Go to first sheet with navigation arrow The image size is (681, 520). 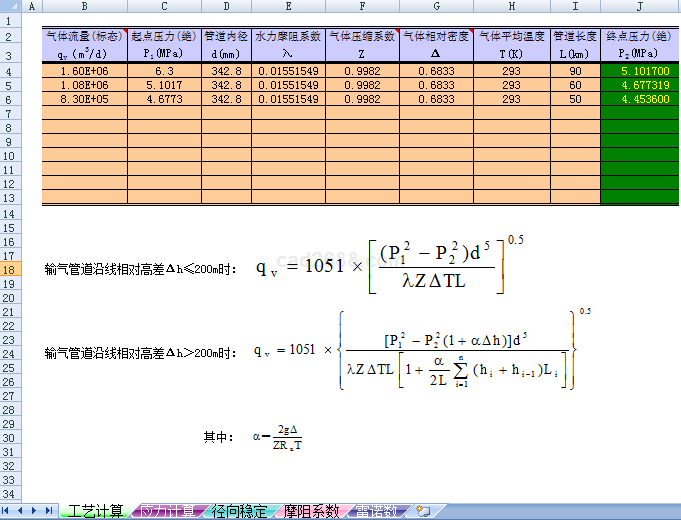click(x=9, y=511)
